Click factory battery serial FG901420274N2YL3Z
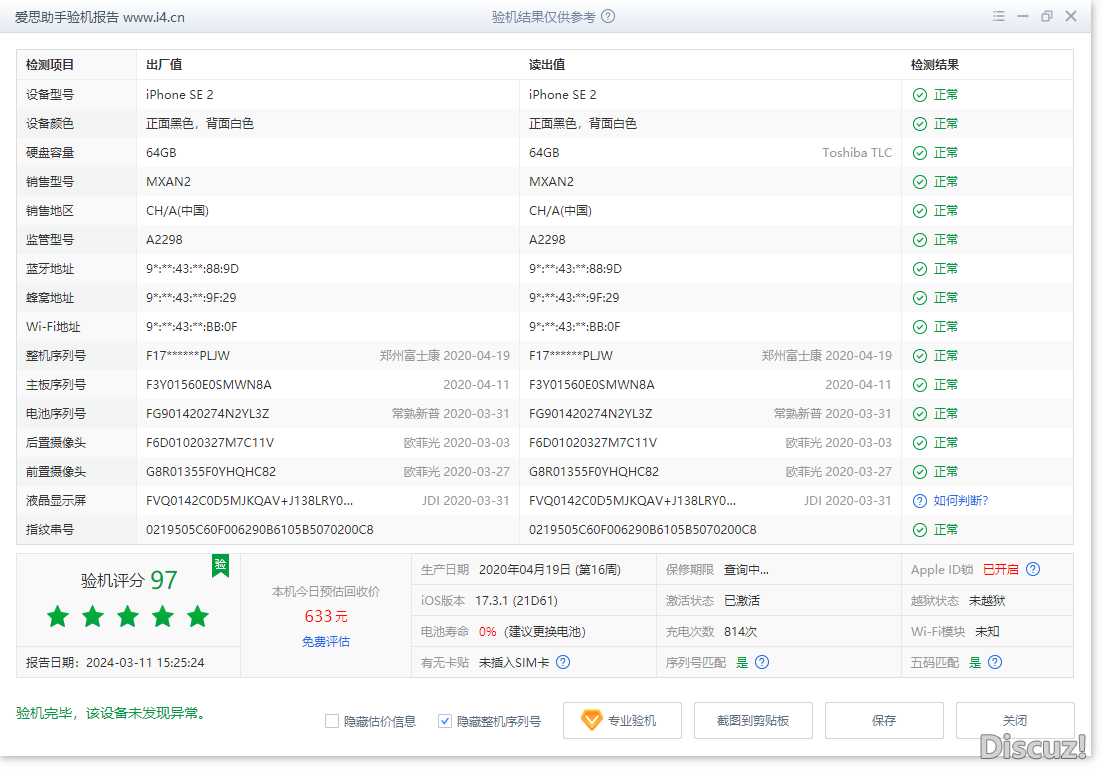This screenshot has height=771, width=1103. pos(208,414)
